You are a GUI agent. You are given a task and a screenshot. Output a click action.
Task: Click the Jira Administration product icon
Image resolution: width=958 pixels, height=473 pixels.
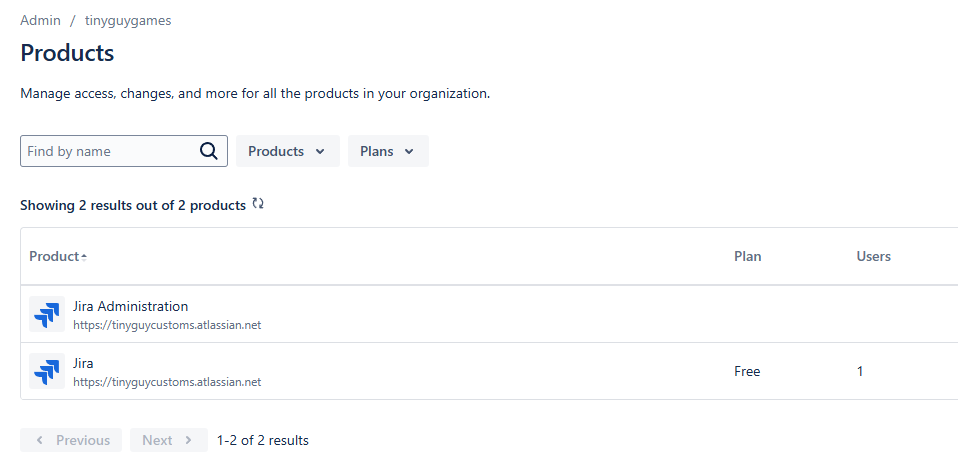pyautogui.click(x=46, y=314)
